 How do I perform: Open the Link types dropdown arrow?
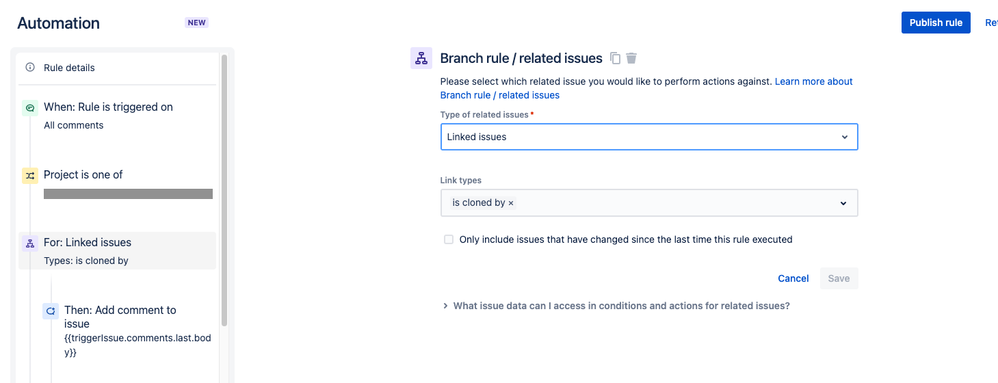[843, 204]
